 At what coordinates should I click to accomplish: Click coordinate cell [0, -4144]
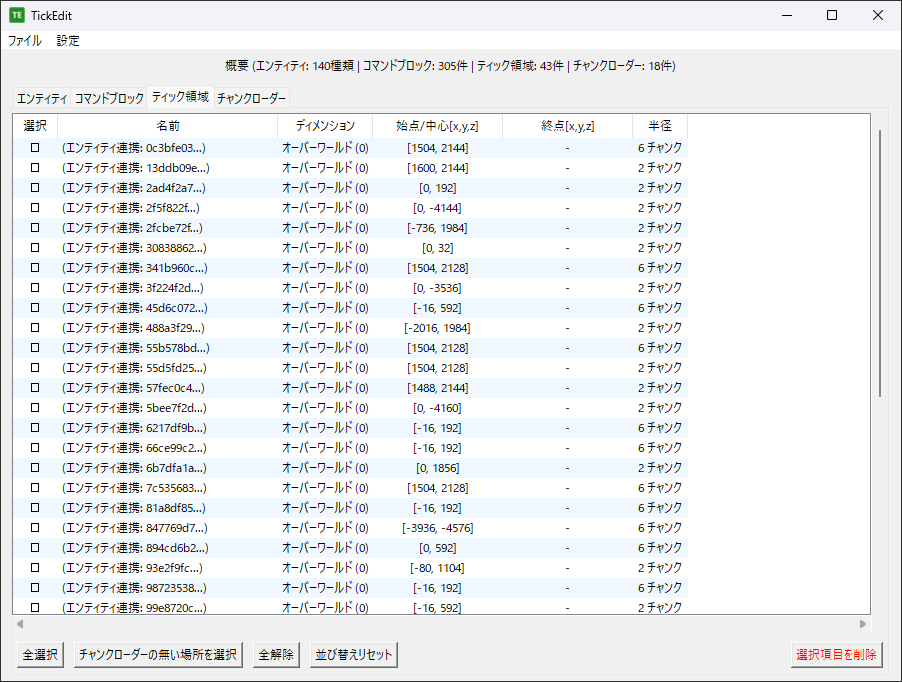437,208
